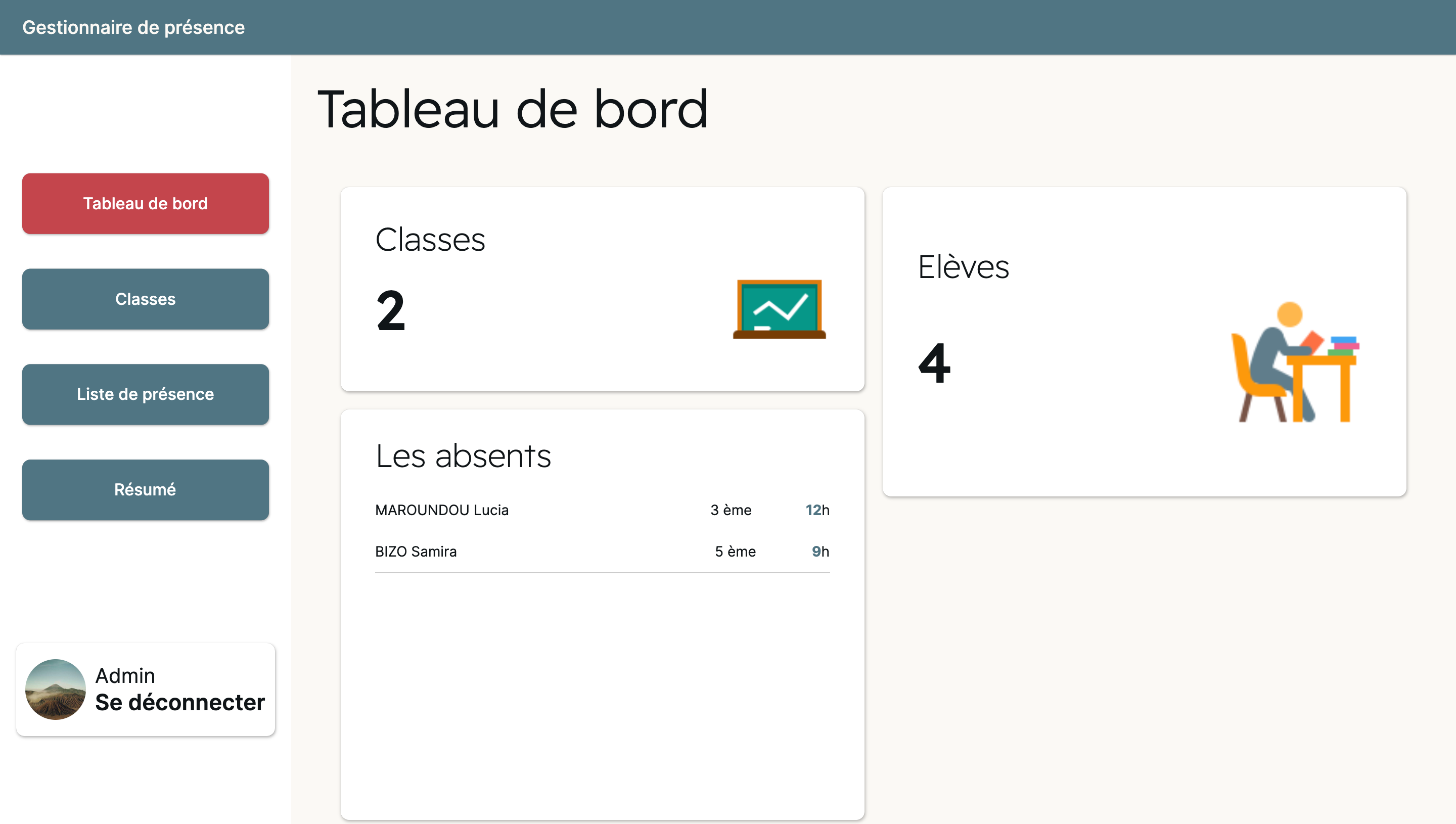Click the Les absents card heading
Image resolution: width=1456 pixels, height=824 pixels.
463,455
